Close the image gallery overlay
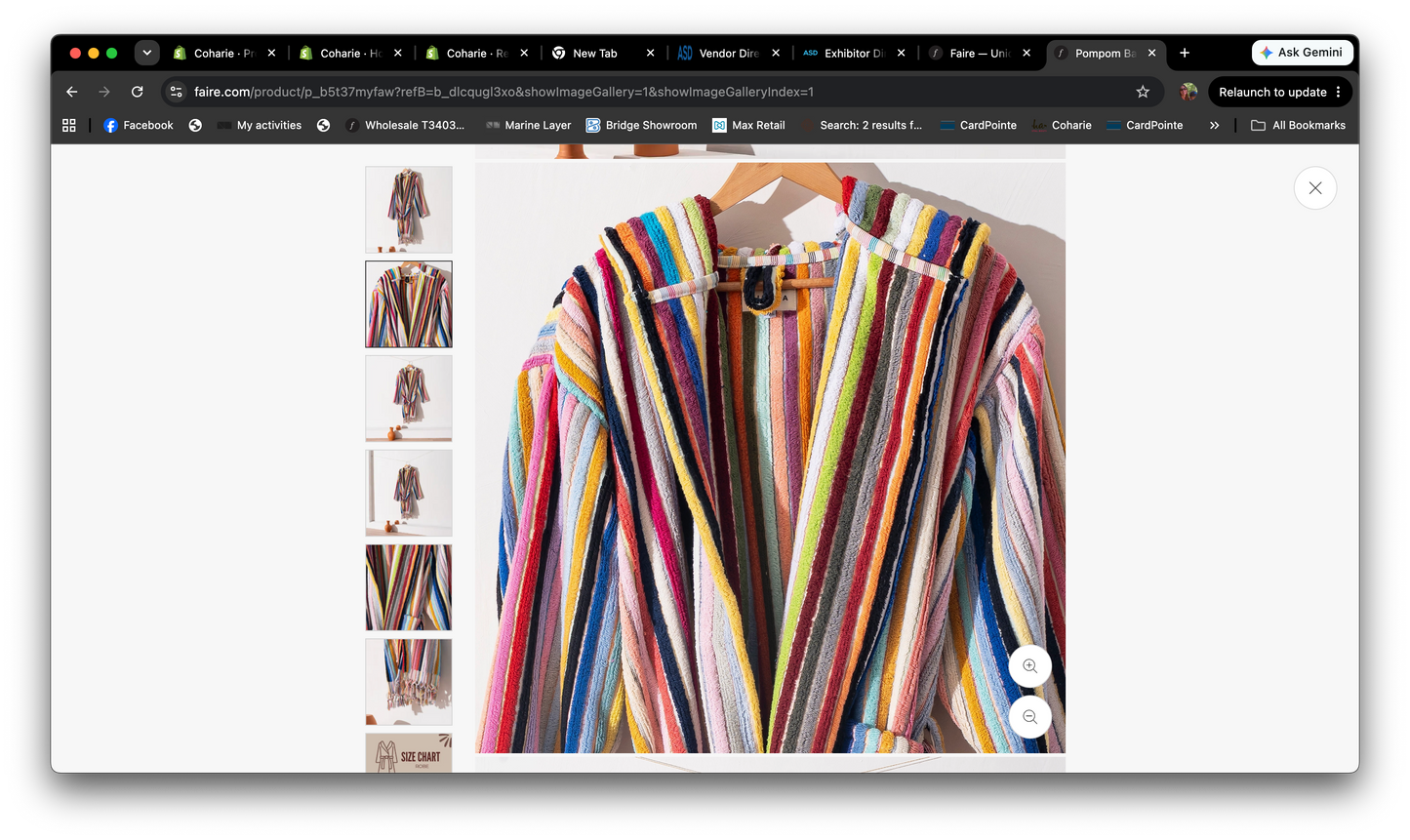Viewport: 1410px width, 840px height. click(x=1314, y=188)
